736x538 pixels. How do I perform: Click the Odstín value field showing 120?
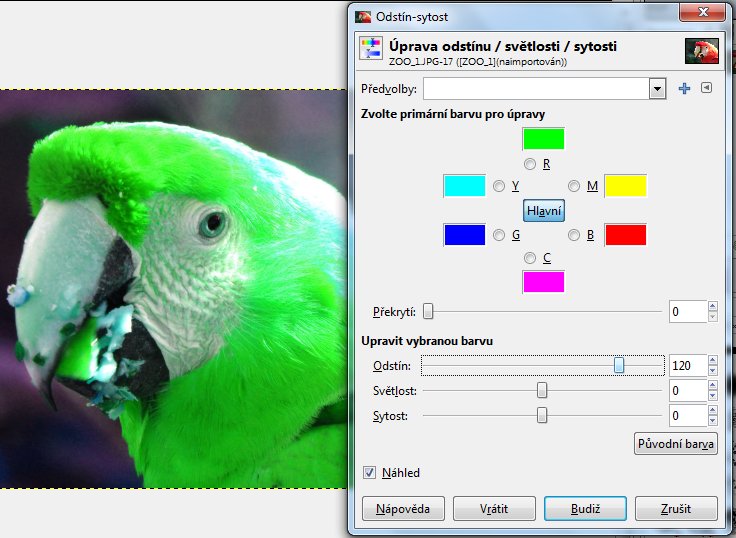pyautogui.click(x=688, y=365)
